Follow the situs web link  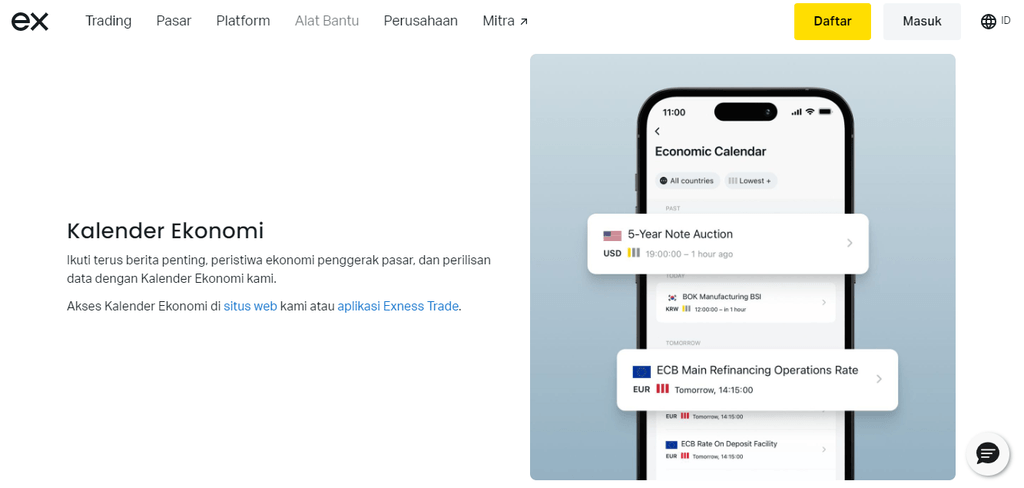coord(250,306)
